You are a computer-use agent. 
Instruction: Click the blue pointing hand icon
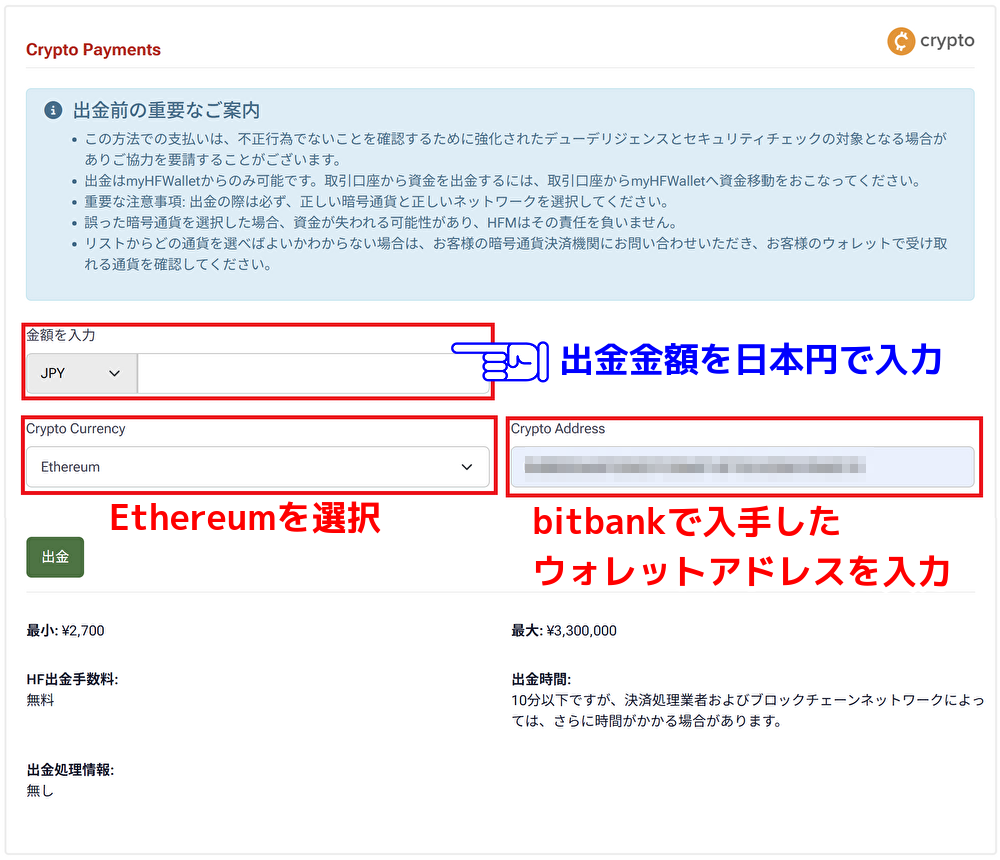(x=499, y=361)
